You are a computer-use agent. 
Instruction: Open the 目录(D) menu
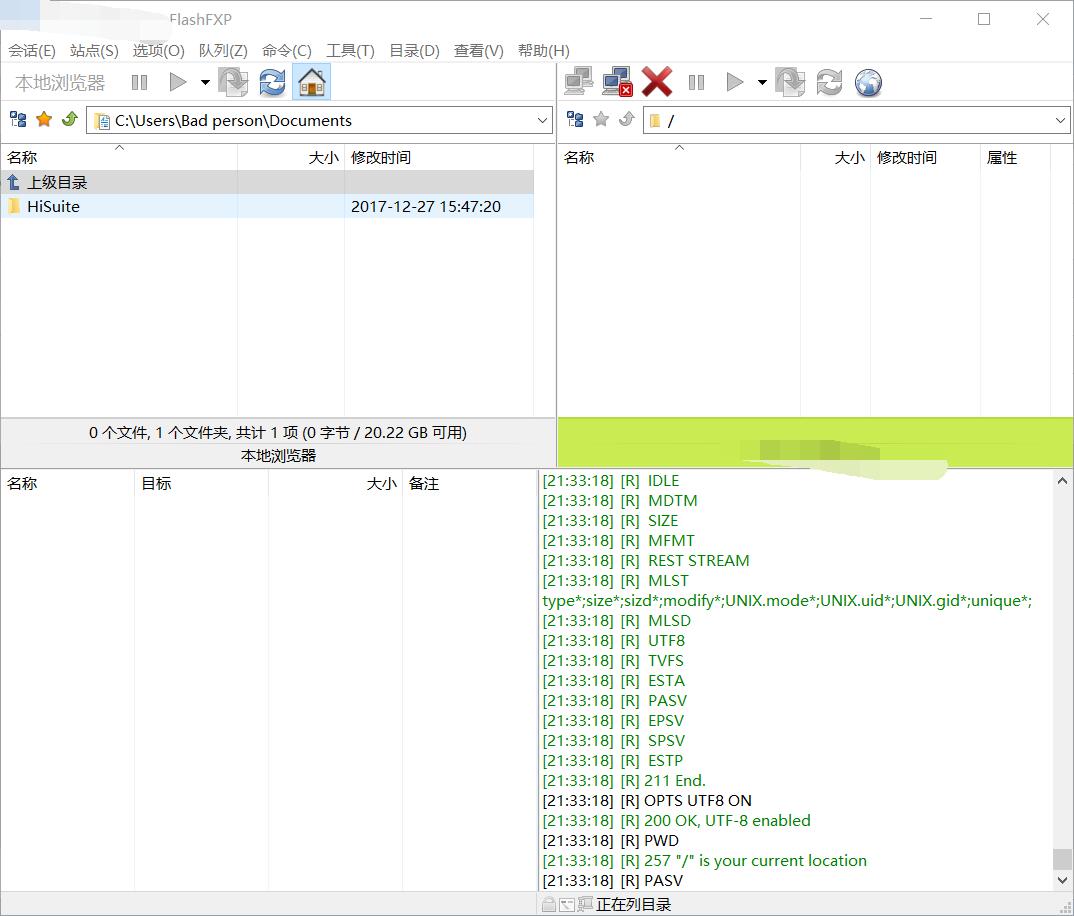click(414, 51)
